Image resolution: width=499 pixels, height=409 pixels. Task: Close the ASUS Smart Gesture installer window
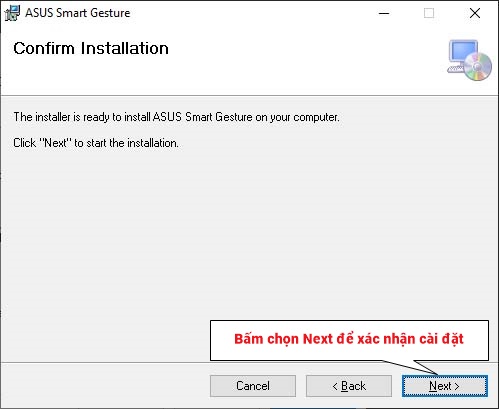[475, 13]
